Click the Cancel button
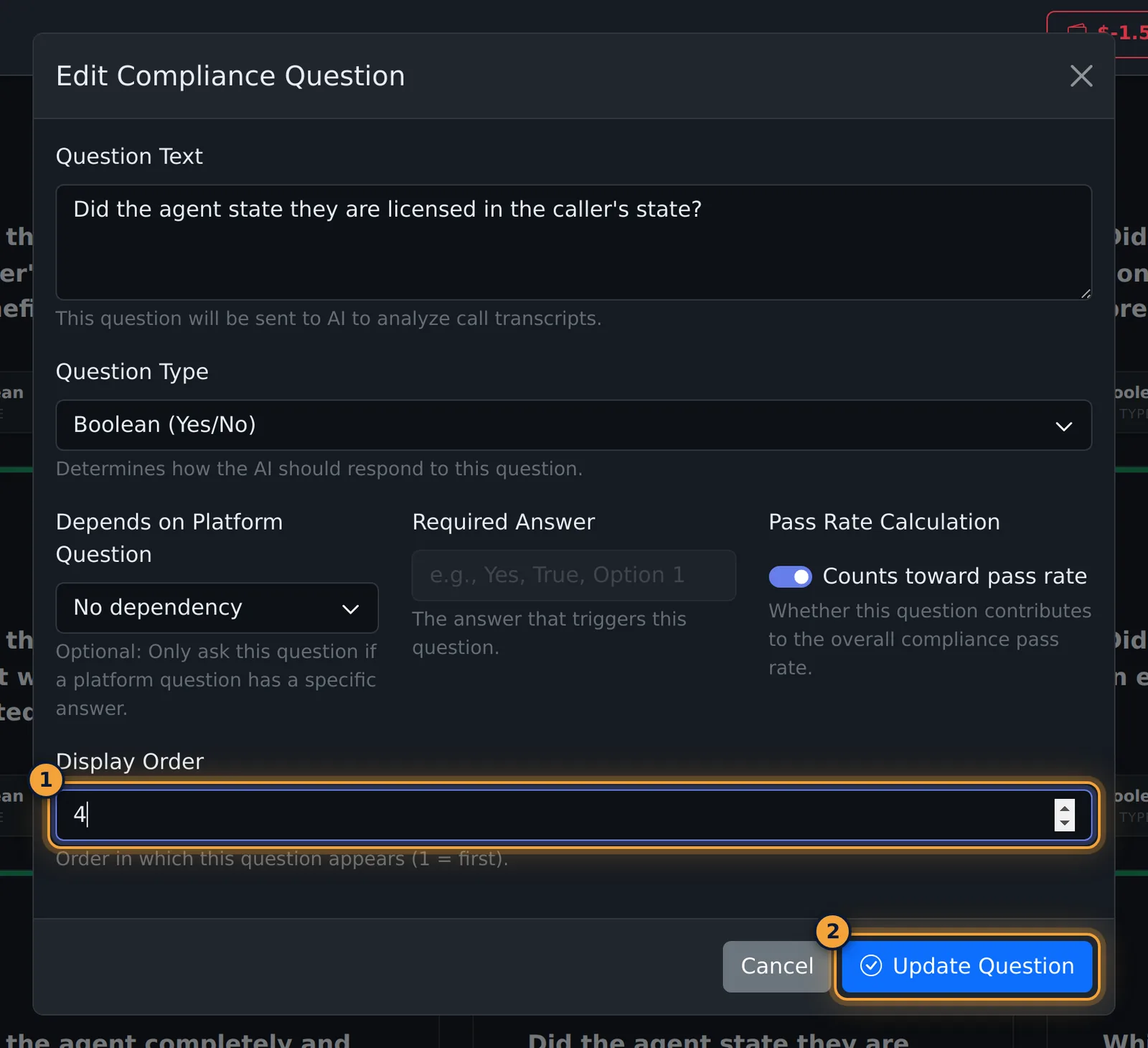Screen dimensions: 1148x1048 (776, 966)
